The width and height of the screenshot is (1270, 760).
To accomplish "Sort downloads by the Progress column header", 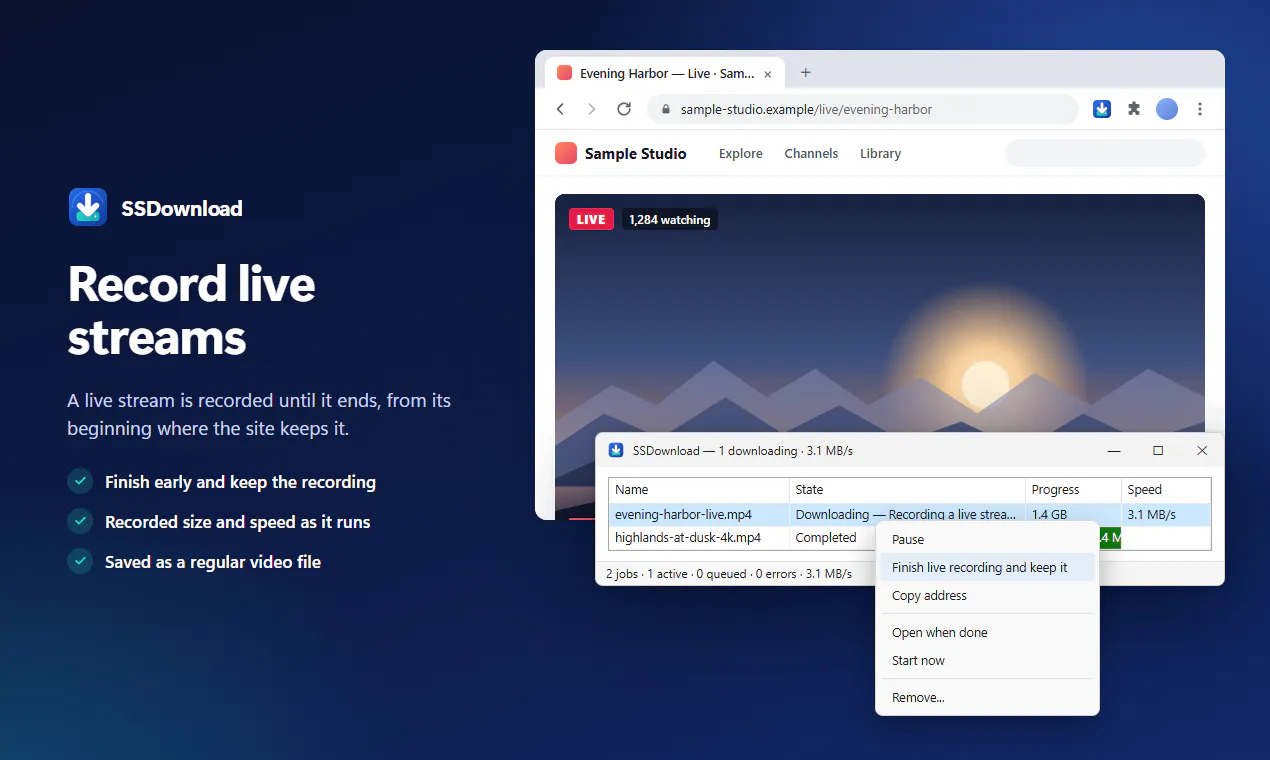I will (x=1073, y=490).
